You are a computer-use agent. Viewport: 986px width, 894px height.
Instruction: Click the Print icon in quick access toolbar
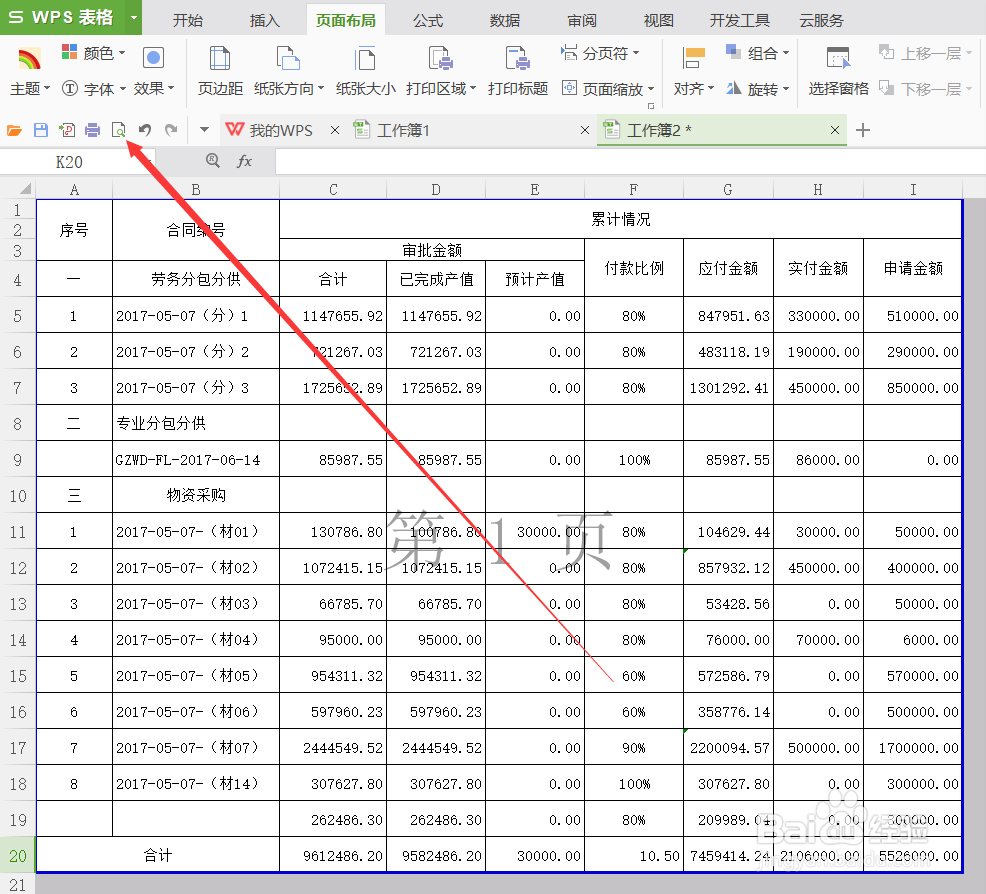click(x=94, y=130)
